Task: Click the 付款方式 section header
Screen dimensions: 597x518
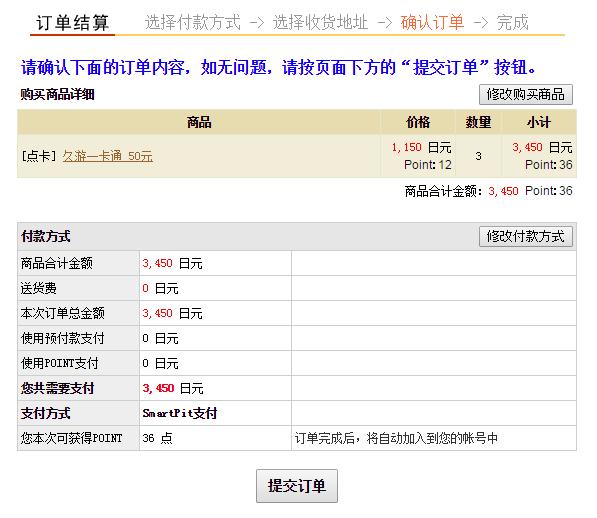Action: tap(46, 236)
